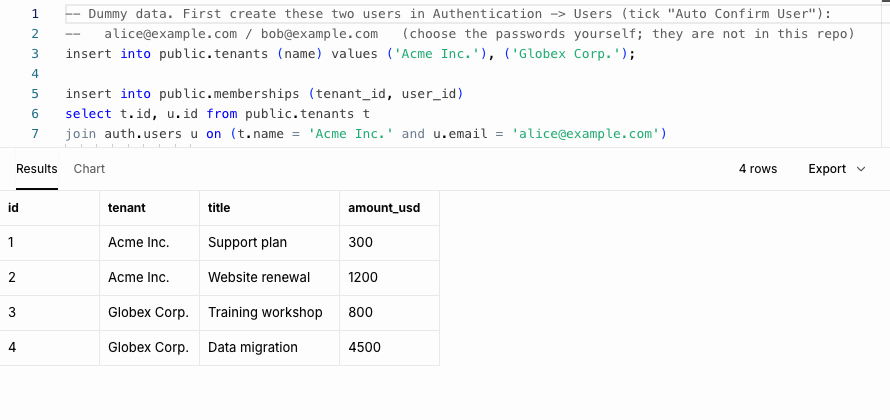Image resolution: width=890 pixels, height=420 pixels.
Task: Place cursor in the Dummy data comment line
Action: point(448,14)
